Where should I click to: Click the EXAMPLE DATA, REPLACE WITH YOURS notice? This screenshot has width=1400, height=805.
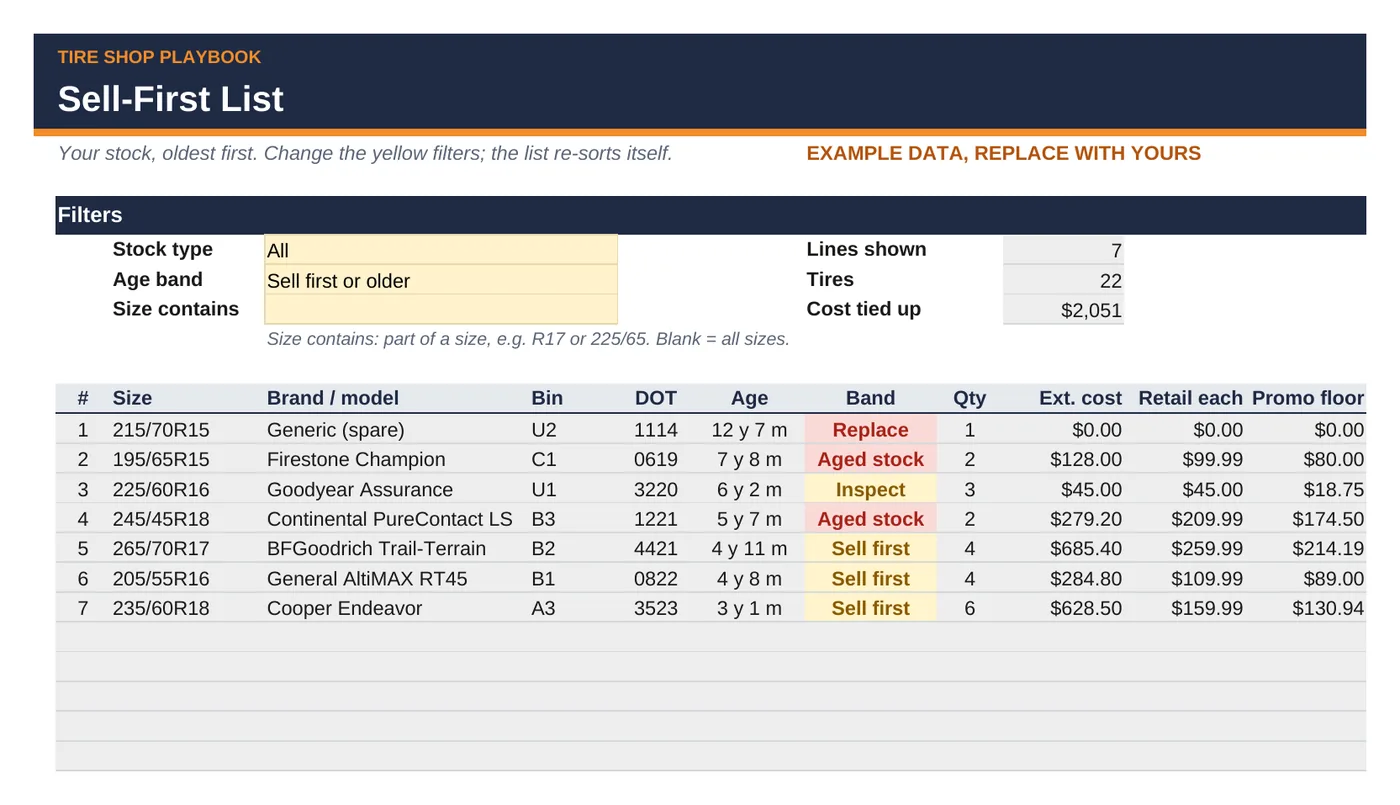pyautogui.click(x=1003, y=154)
